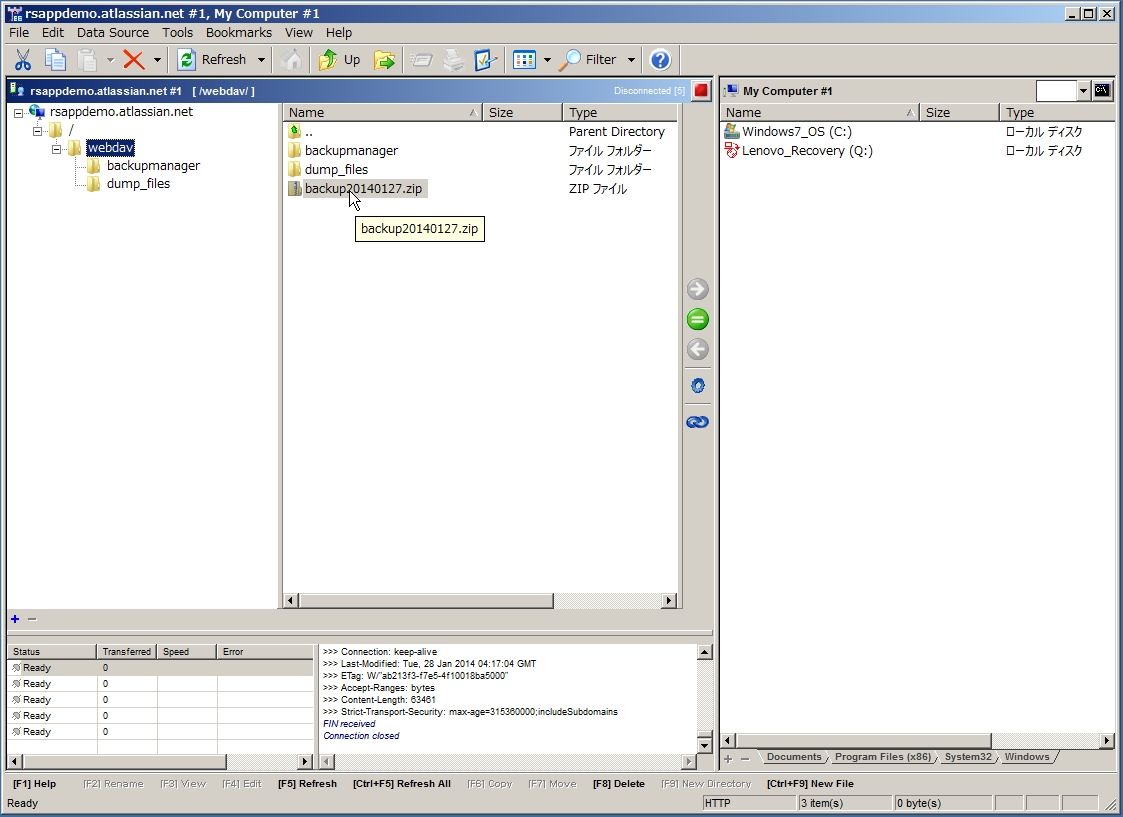Click the Paste clipboard toolbar icon

[x=87, y=60]
